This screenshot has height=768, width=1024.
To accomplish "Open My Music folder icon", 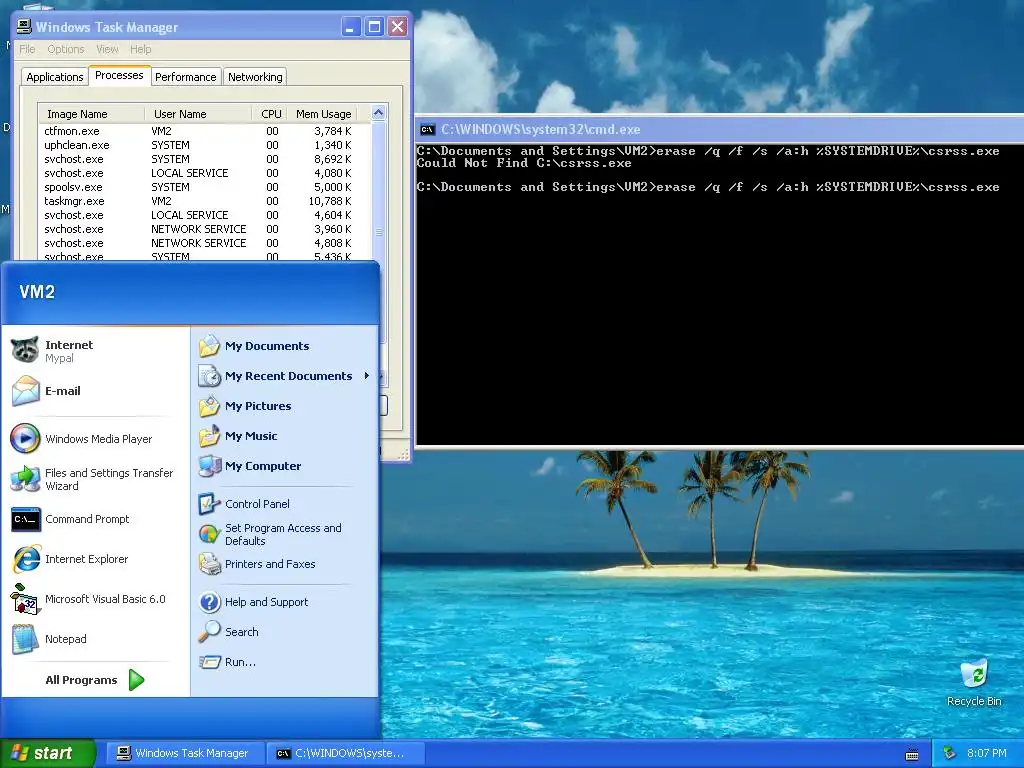I will 210,436.
